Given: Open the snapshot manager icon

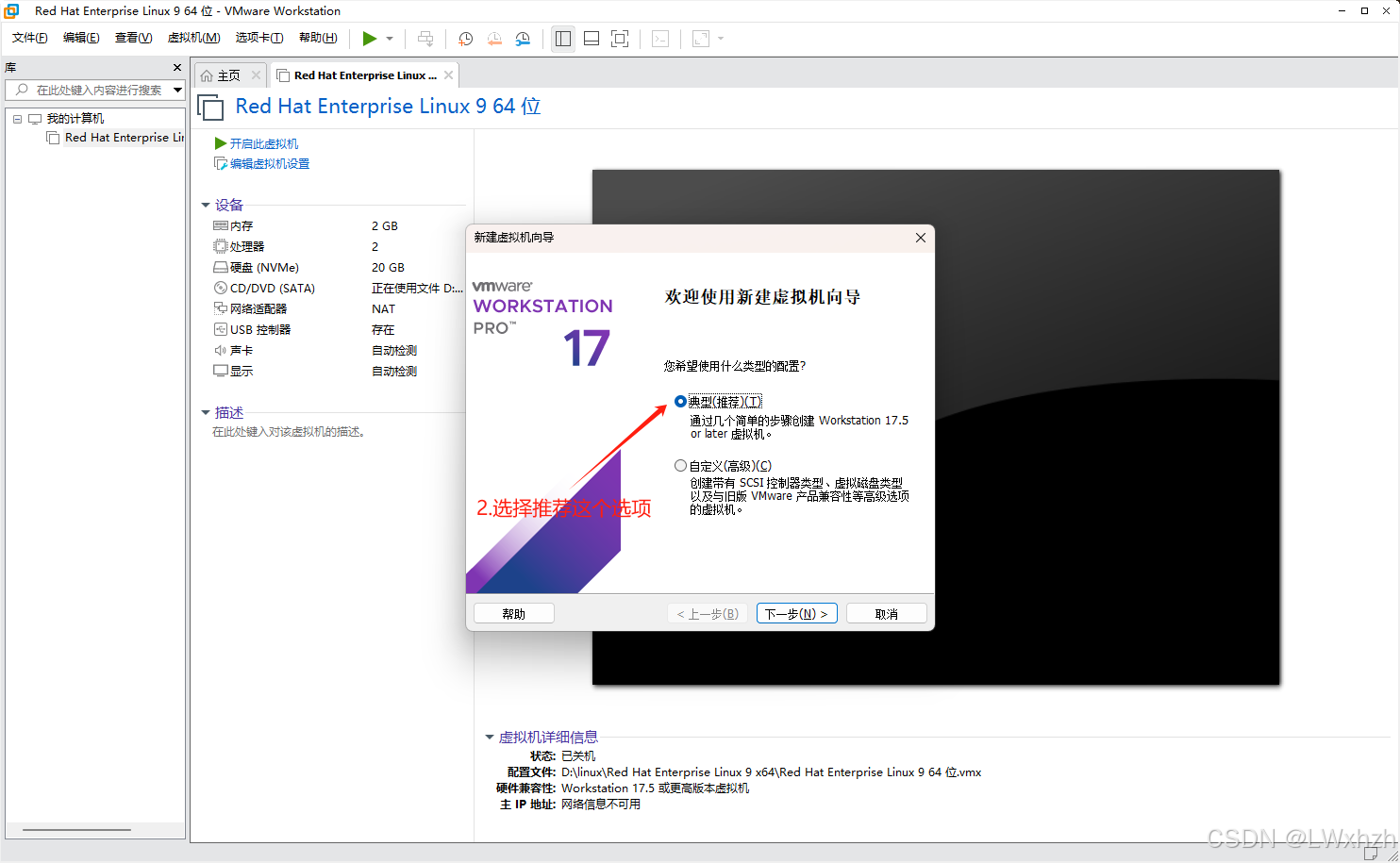Looking at the screenshot, I should pyautogui.click(x=523, y=39).
